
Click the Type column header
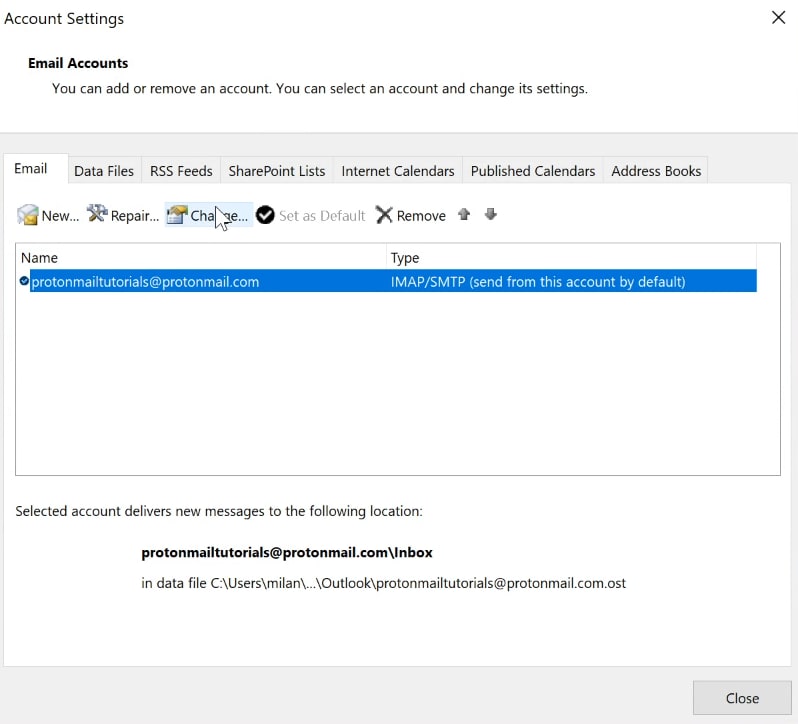(572, 257)
